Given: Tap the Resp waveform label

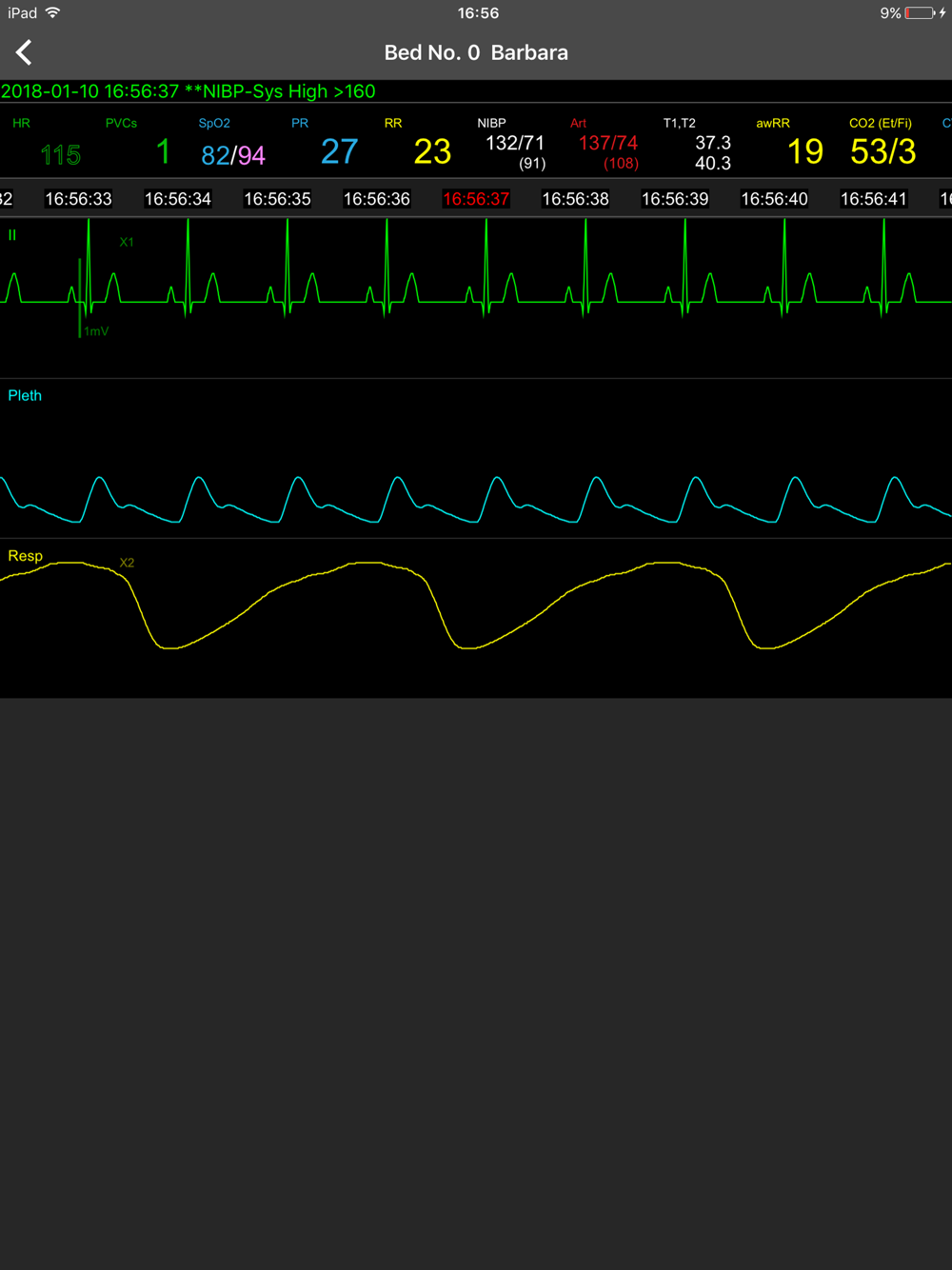Looking at the screenshot, I should point(25,556).
